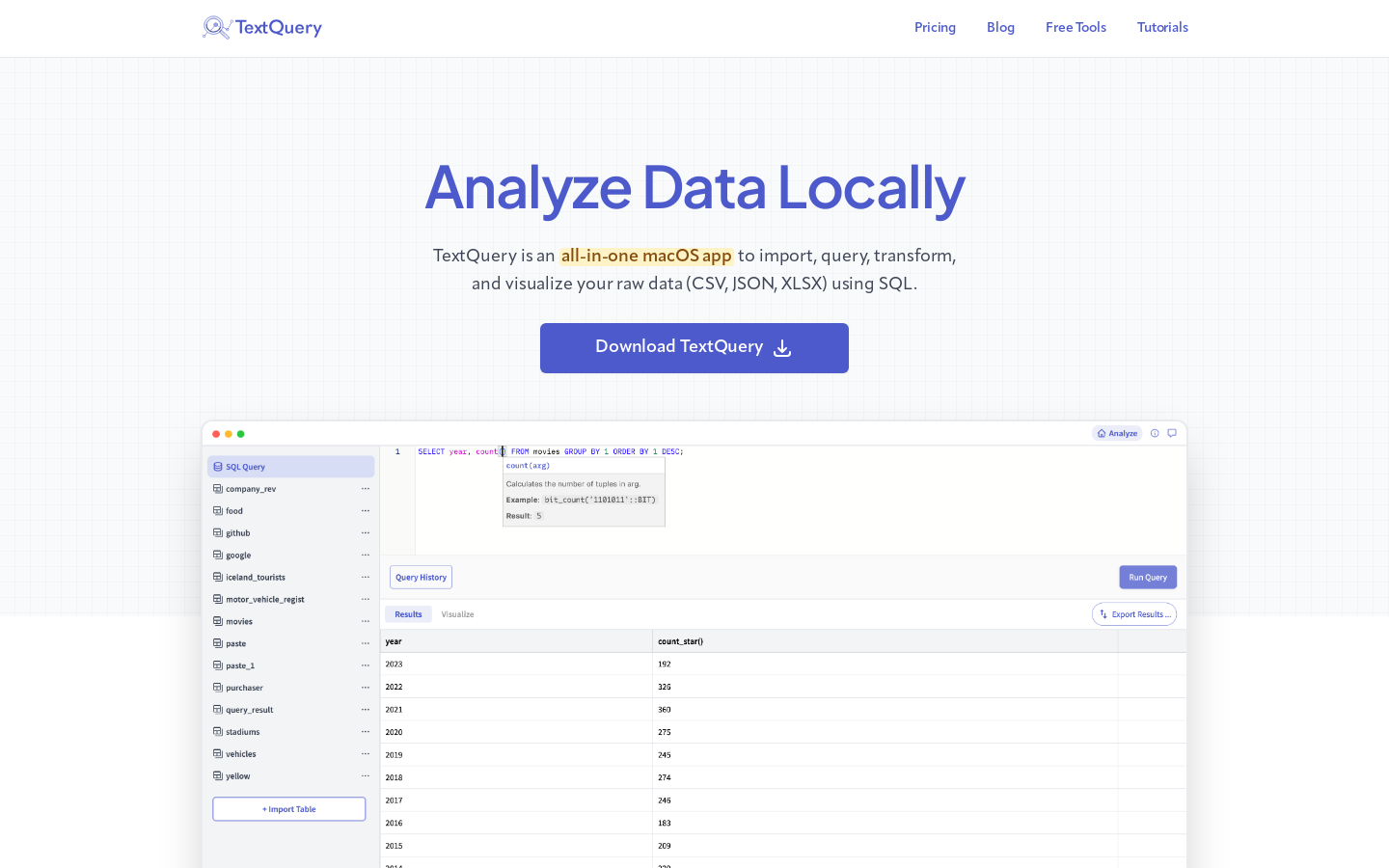Click the table icon for query_result
Image resolution: width=1389 pixels, height=868 pixels.
click(218, 710)
